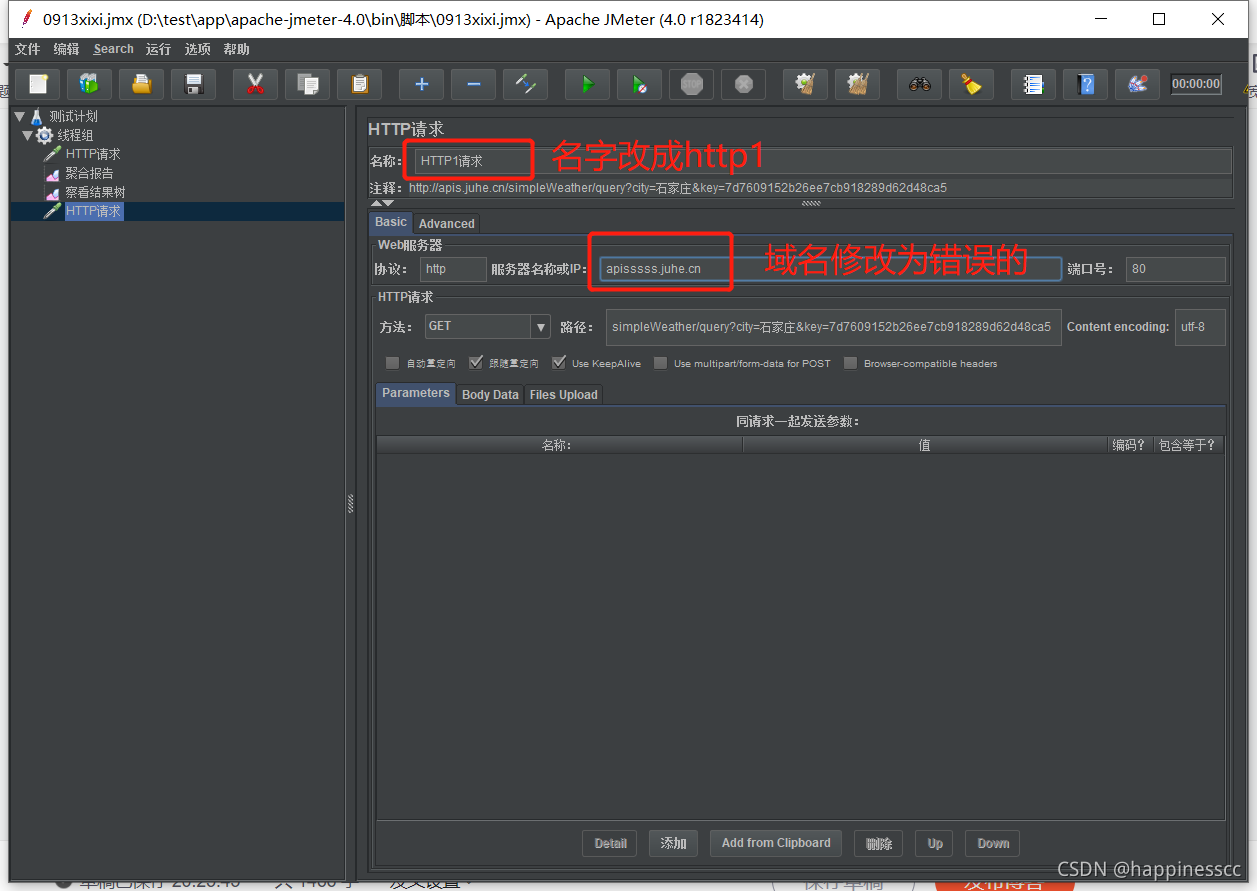Select the Parameters tab
Viewport: 1257px width, 891px height.
tap(416, 393)
